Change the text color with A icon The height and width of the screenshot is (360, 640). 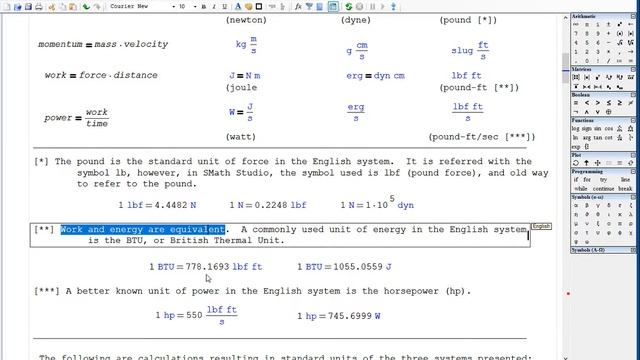click(238, 7)
